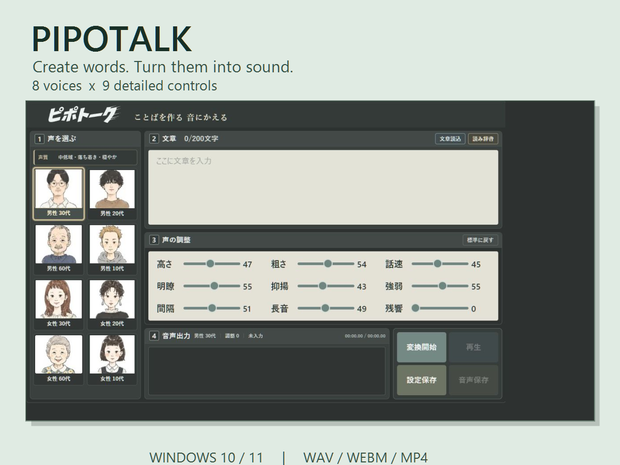Adjust the 粗さ roughness slider
Image resolution: width=620 pixels, height=465 pixels.
pos(326,264)
